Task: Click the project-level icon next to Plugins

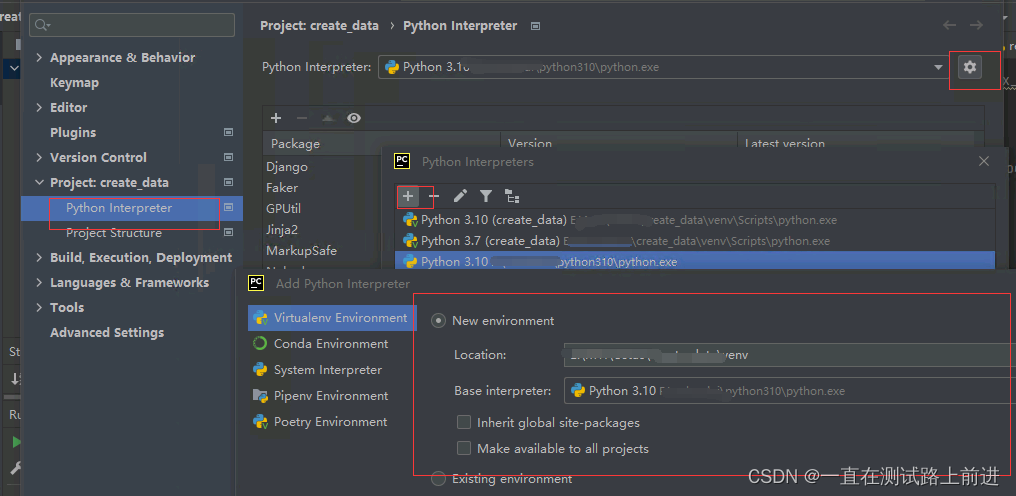Action: [x=228, y=132]
